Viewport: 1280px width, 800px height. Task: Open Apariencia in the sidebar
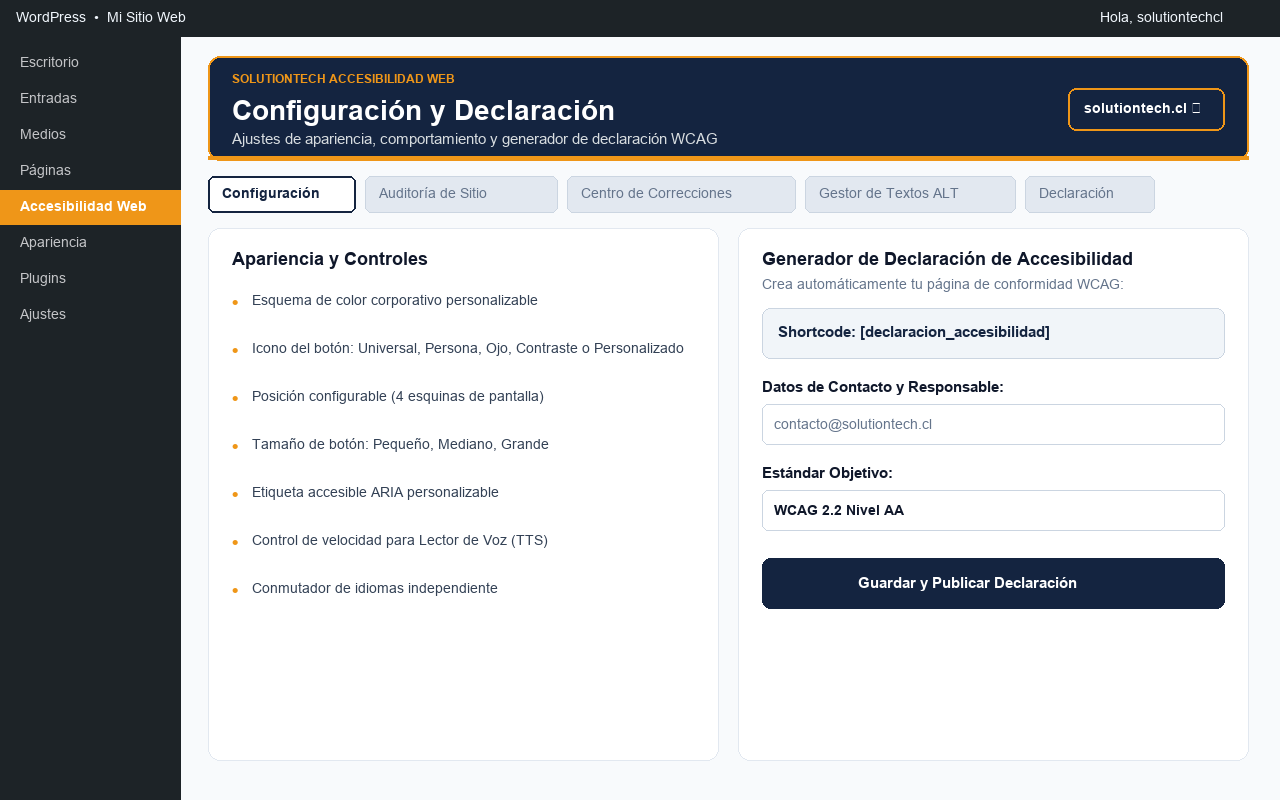(x=90, y=242)
